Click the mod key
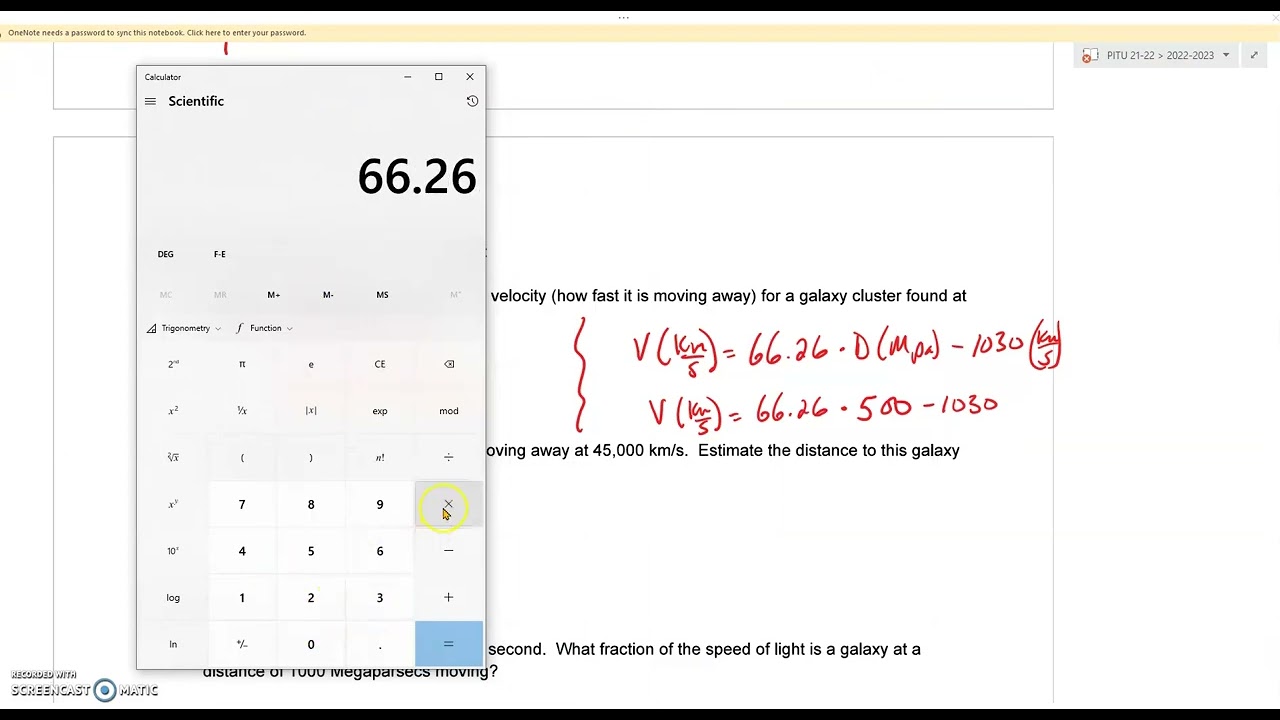Viewport: 1280px width, 720px height. pos(449,411)
